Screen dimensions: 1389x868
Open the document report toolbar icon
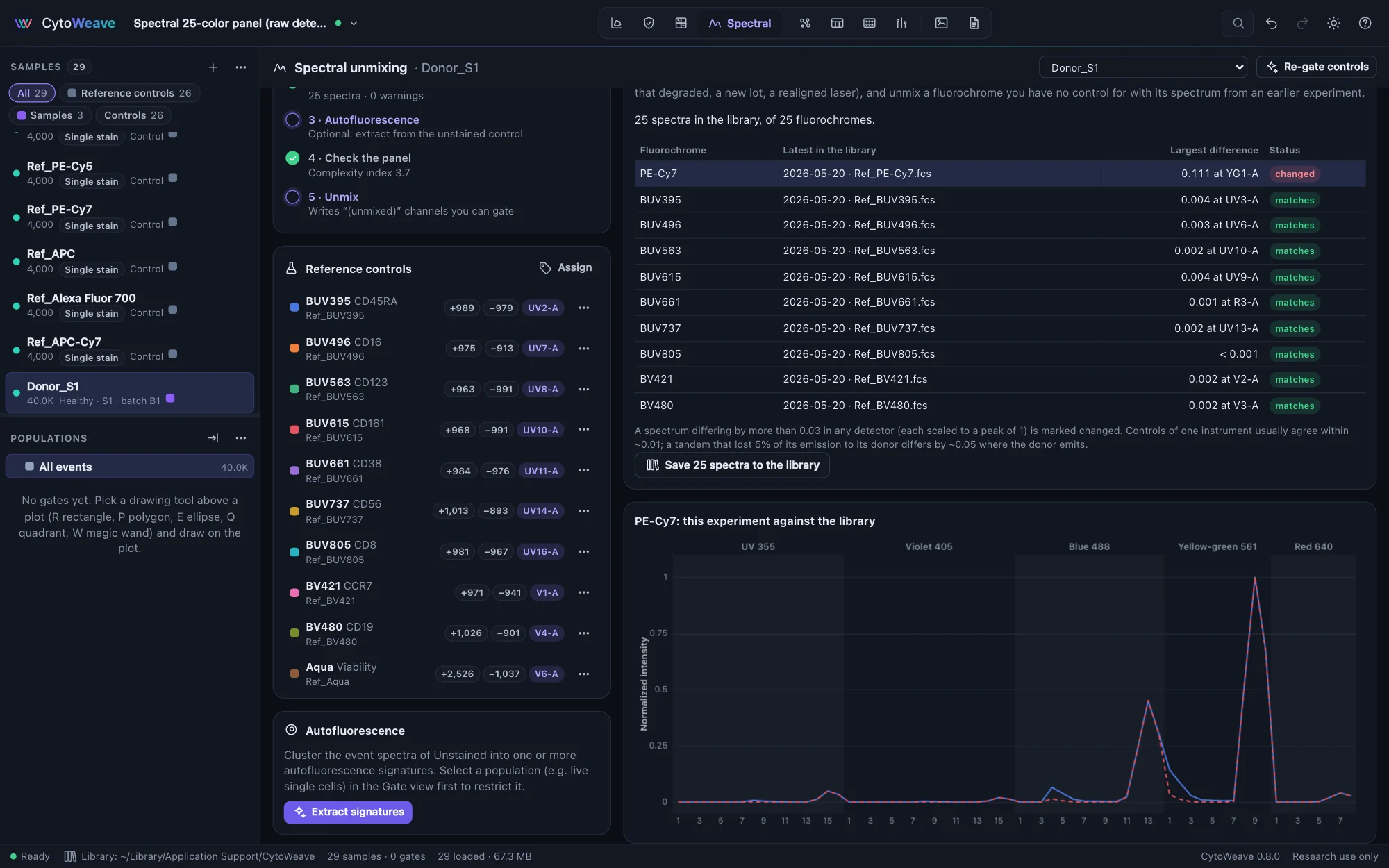974,24
